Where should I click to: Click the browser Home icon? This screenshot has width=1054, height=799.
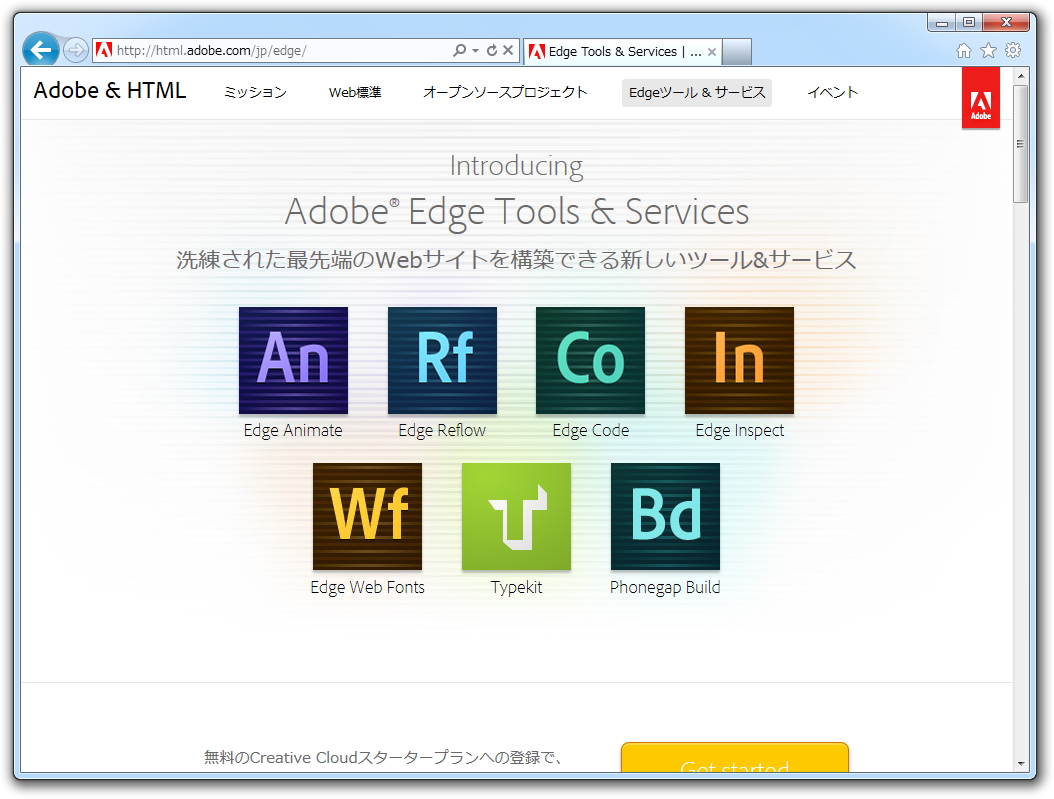(962, 49)
